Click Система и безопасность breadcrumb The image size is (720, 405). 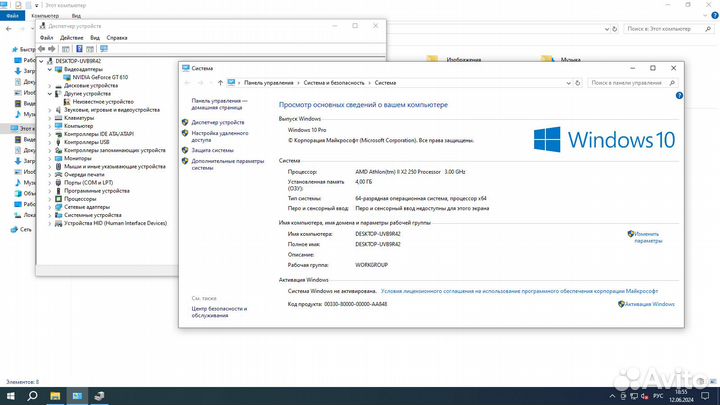tap(333, 83)
